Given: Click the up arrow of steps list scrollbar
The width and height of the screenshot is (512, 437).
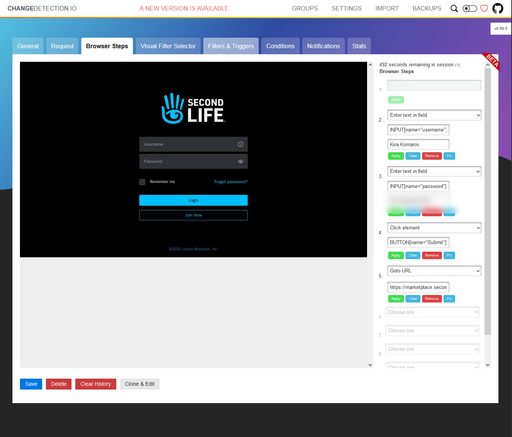Looking at the screenshot, I should tap(488, 65).
